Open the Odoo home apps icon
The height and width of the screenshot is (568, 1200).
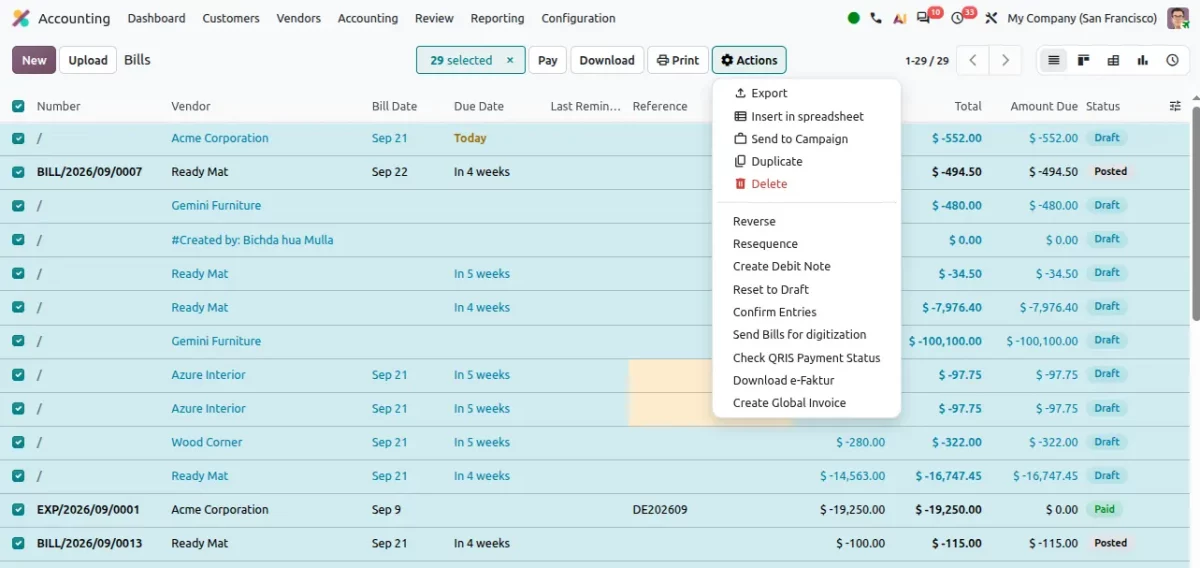tap(20, 18)
